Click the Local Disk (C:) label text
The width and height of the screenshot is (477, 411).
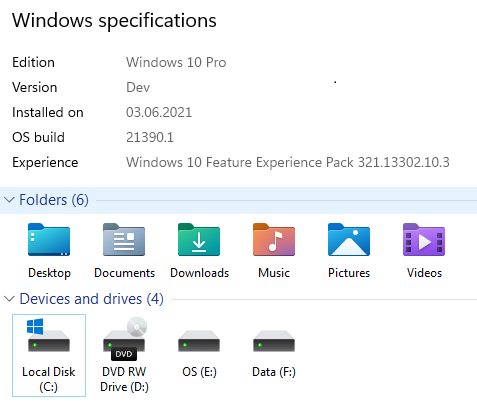click(49, 379)
